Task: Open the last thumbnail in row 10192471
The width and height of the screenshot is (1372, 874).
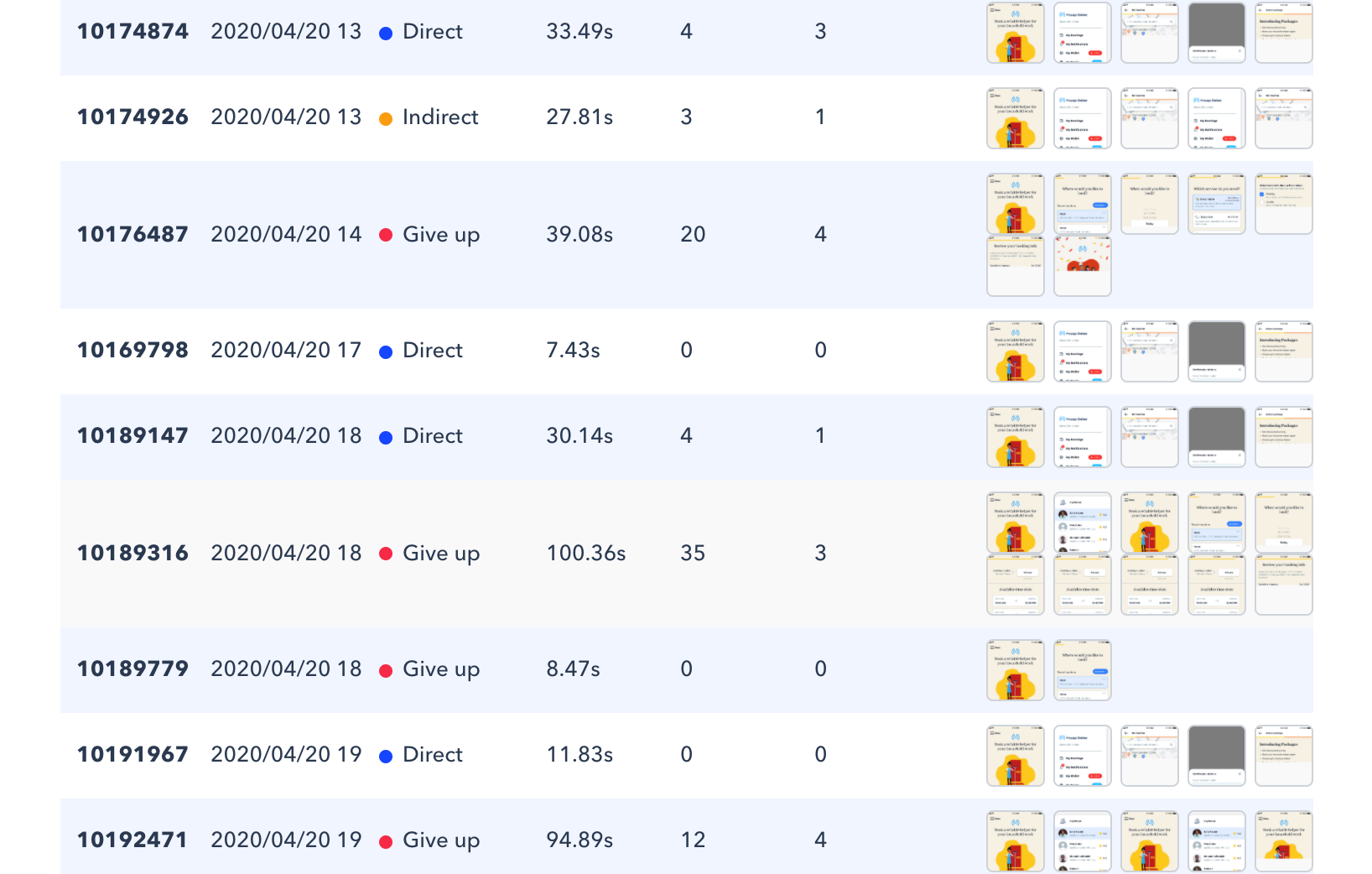Action: tap(1284, 841)
